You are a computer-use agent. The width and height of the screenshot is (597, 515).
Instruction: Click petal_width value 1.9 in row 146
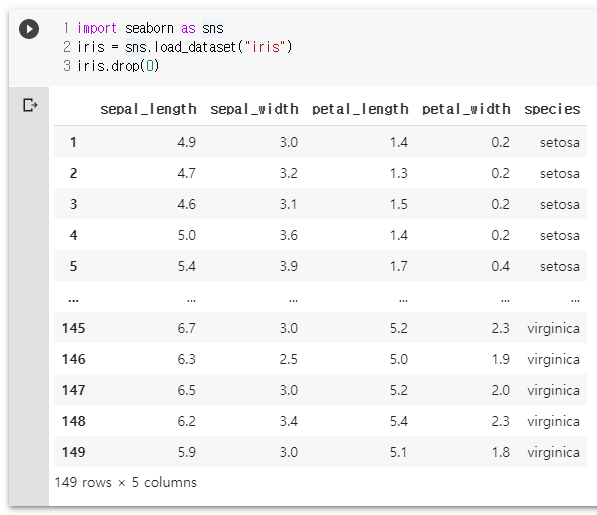coord(500,359)
